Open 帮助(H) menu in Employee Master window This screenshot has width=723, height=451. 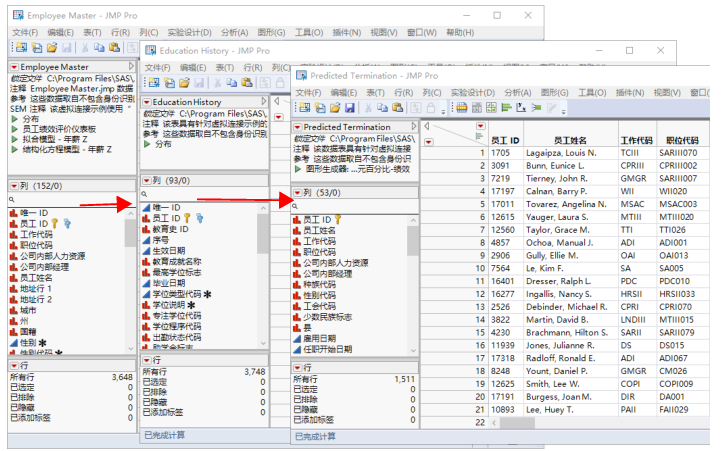(460, 33)
